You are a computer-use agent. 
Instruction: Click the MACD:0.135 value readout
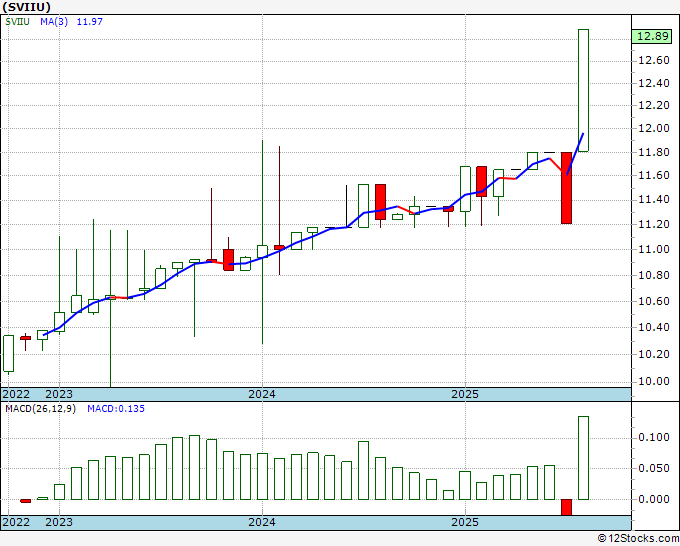[115, 409]
